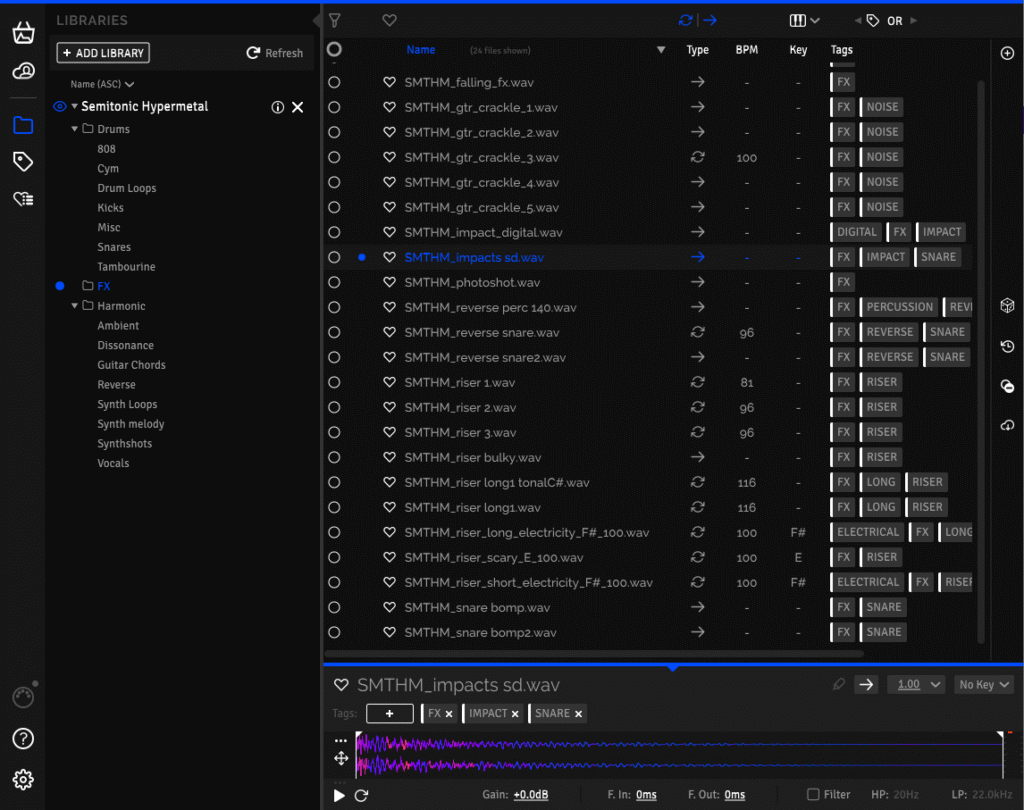The width and height of the screenshot is (1024, 810).
Task: Click the Refresh button
Action: (275, 53)
